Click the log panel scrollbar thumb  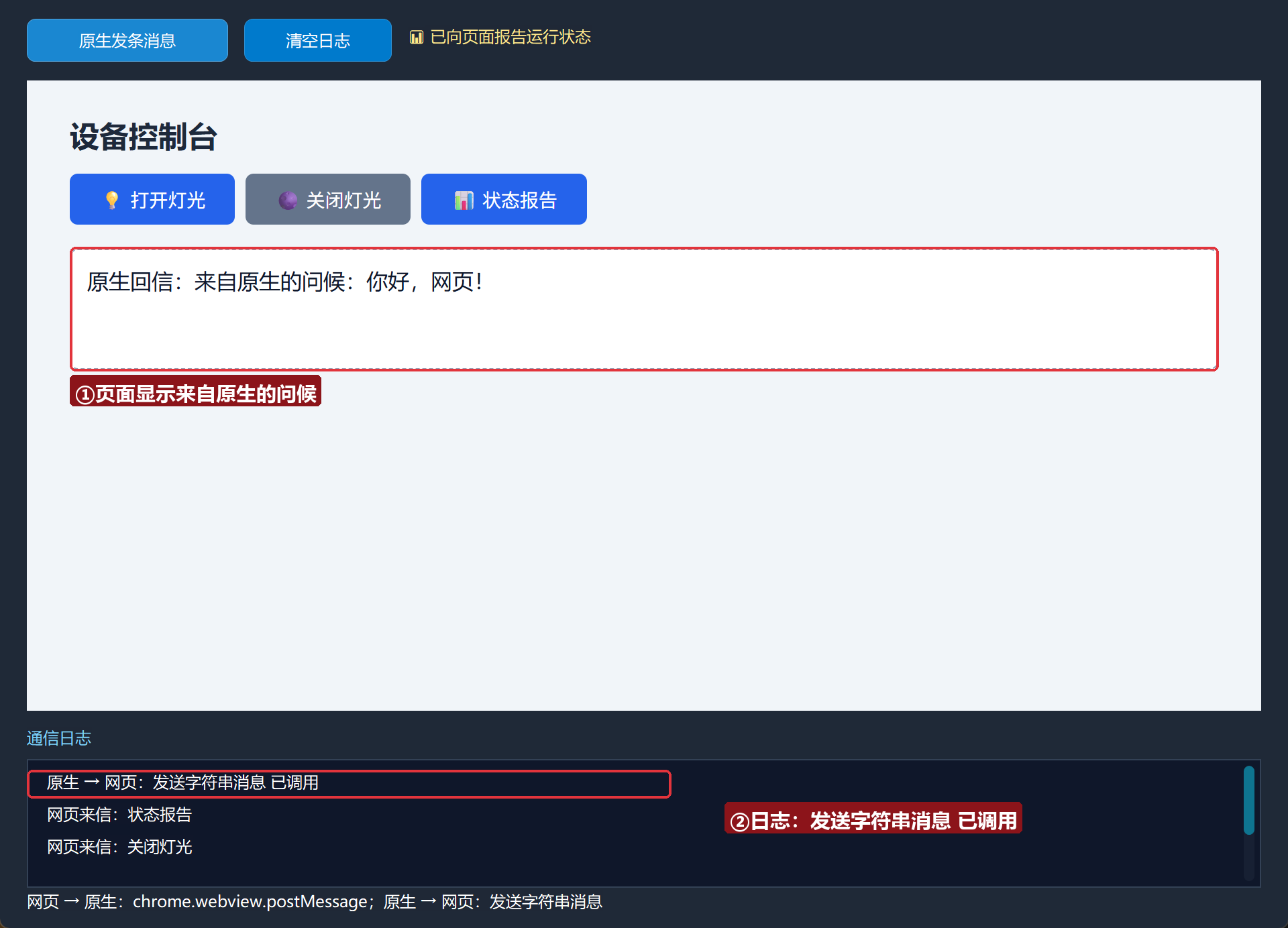pos(1248,800)
